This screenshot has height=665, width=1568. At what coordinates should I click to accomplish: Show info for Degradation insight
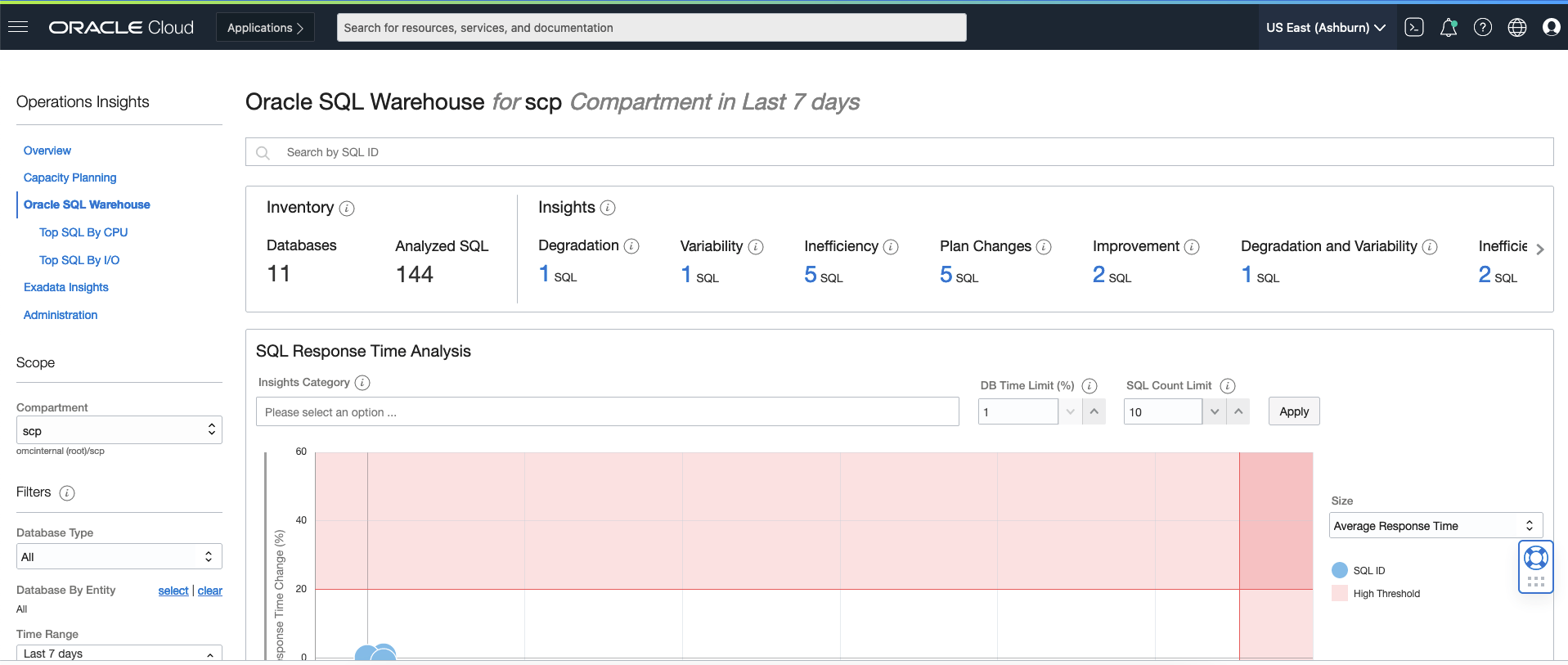(631, 246)
